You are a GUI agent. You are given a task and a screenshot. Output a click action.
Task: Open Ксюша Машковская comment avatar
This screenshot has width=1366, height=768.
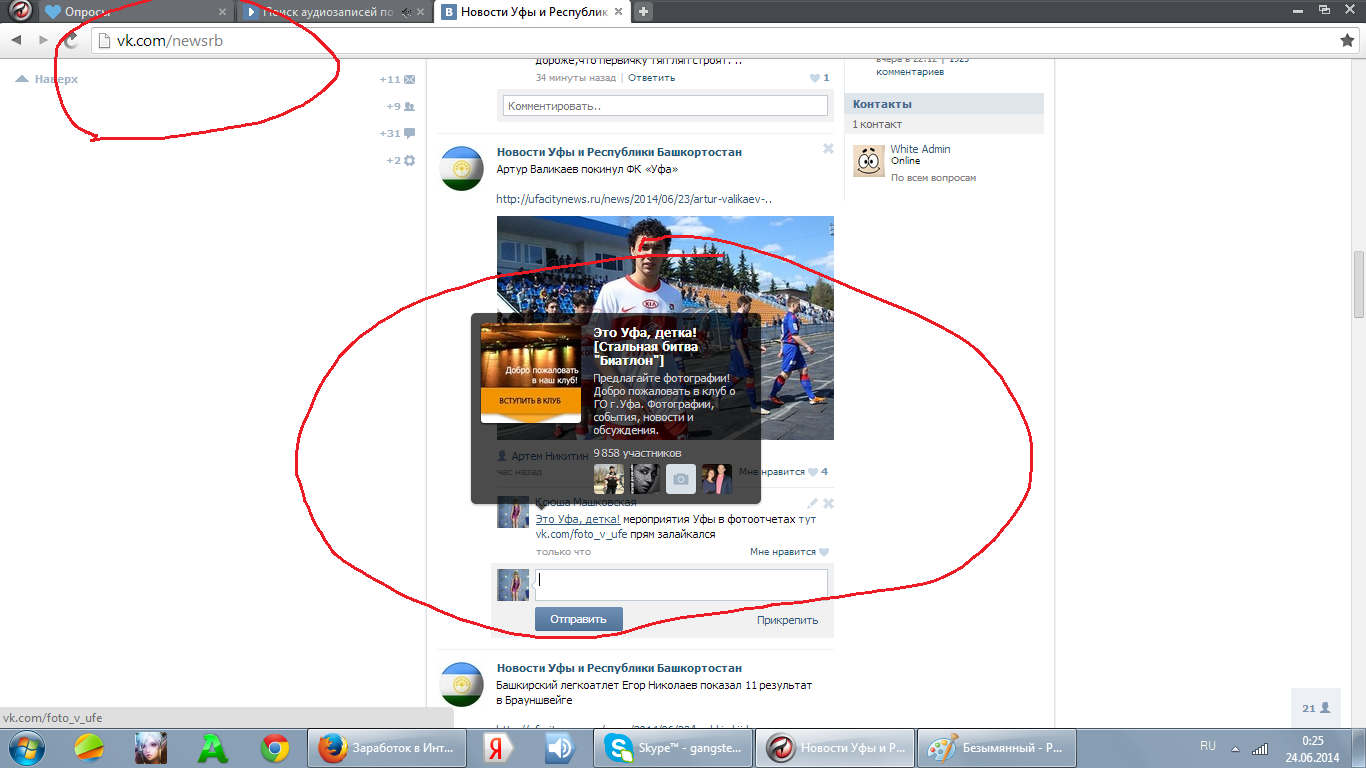(513, 513)
